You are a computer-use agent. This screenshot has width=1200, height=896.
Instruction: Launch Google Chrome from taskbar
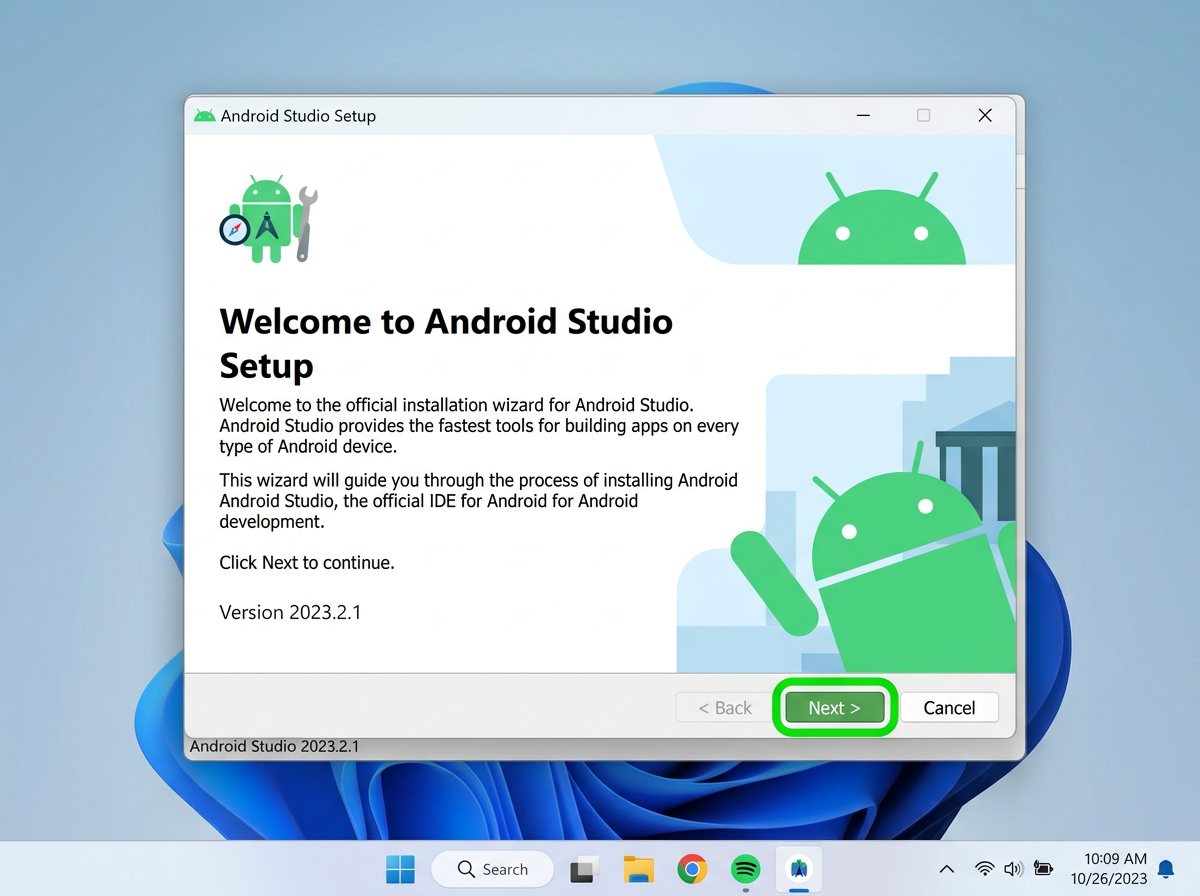(692, 869)
